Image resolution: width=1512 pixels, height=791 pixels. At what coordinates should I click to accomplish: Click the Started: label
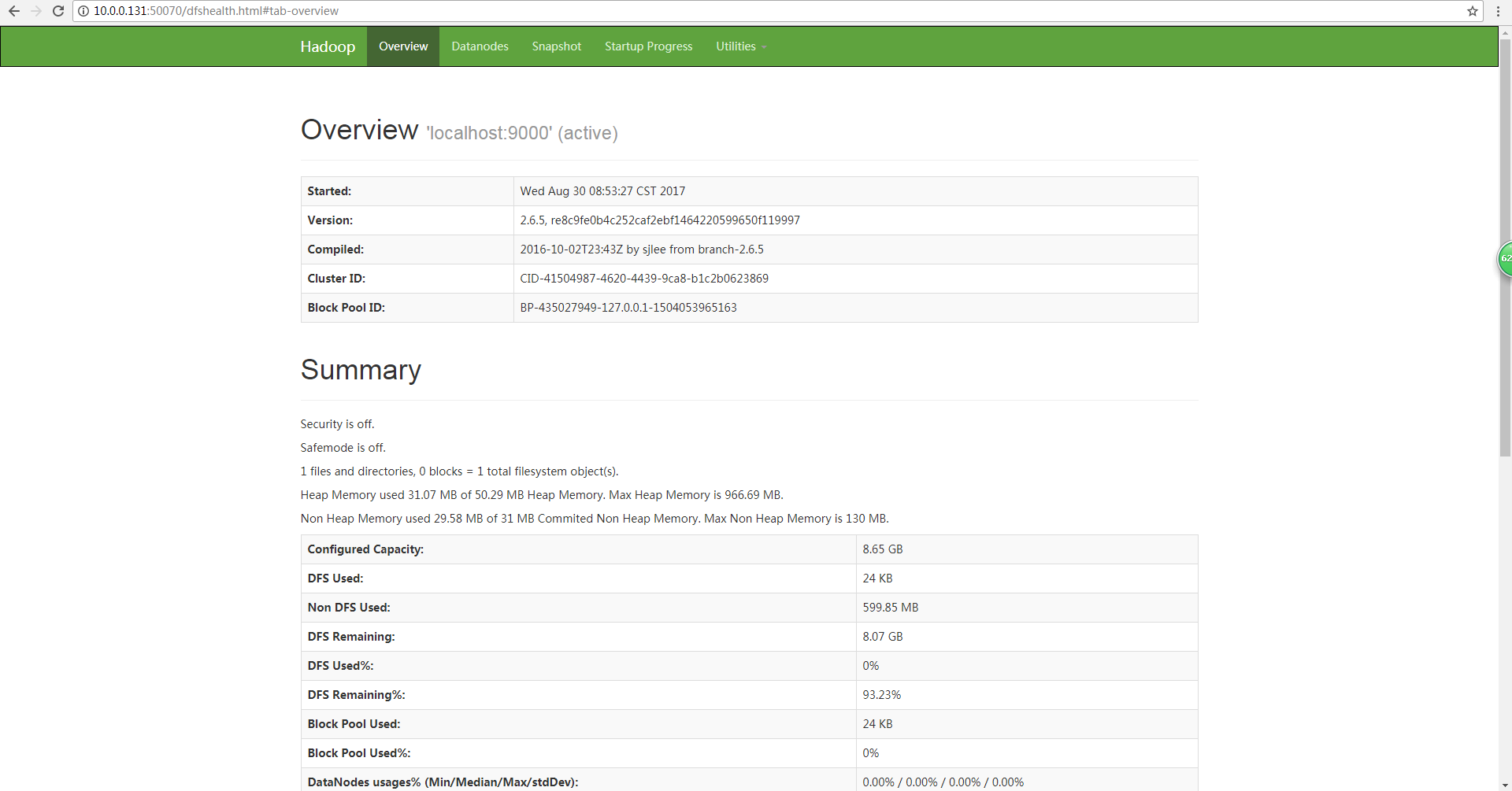click(329, 191)
